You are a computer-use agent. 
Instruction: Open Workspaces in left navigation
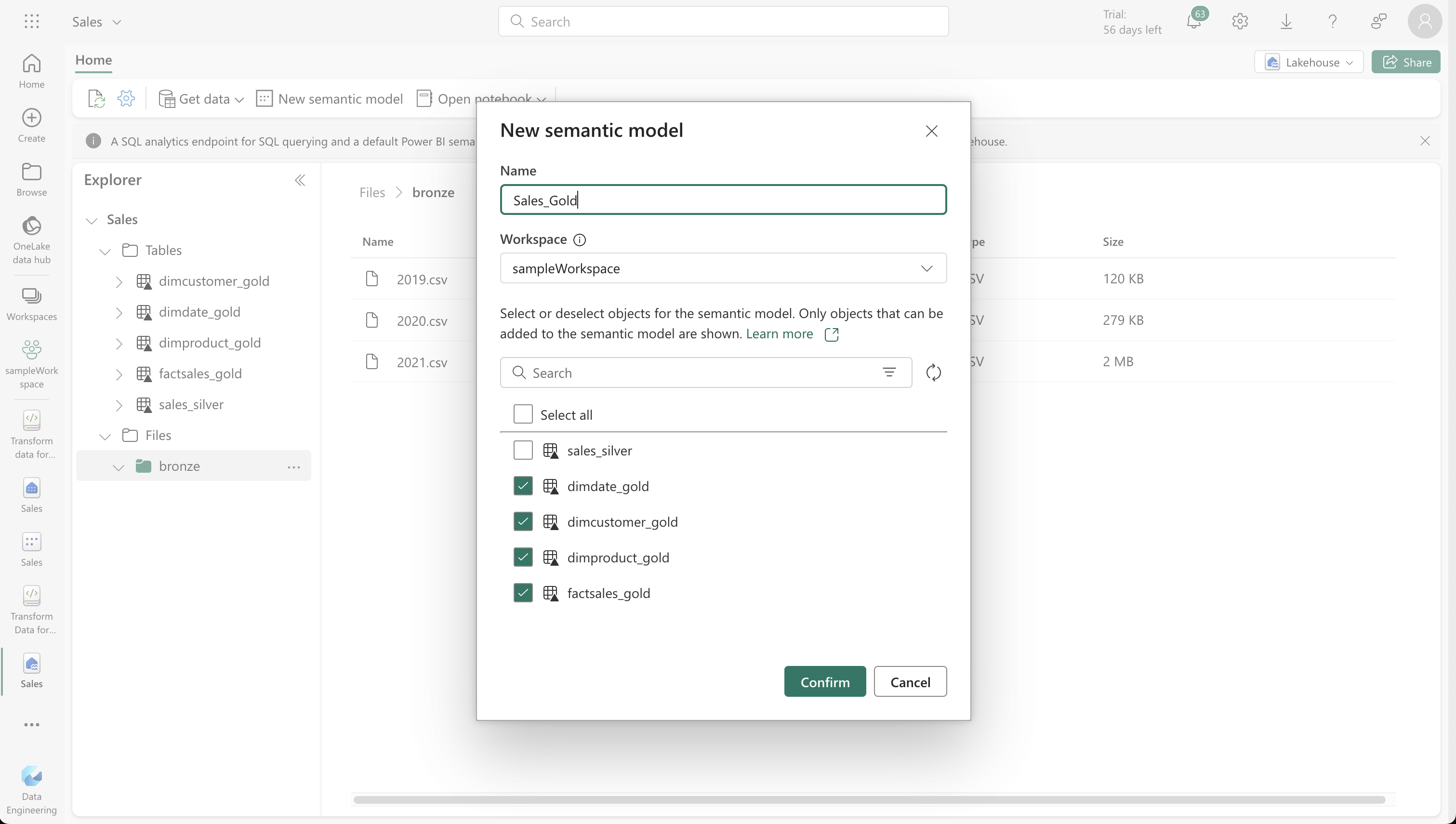(x=32, y=304)
